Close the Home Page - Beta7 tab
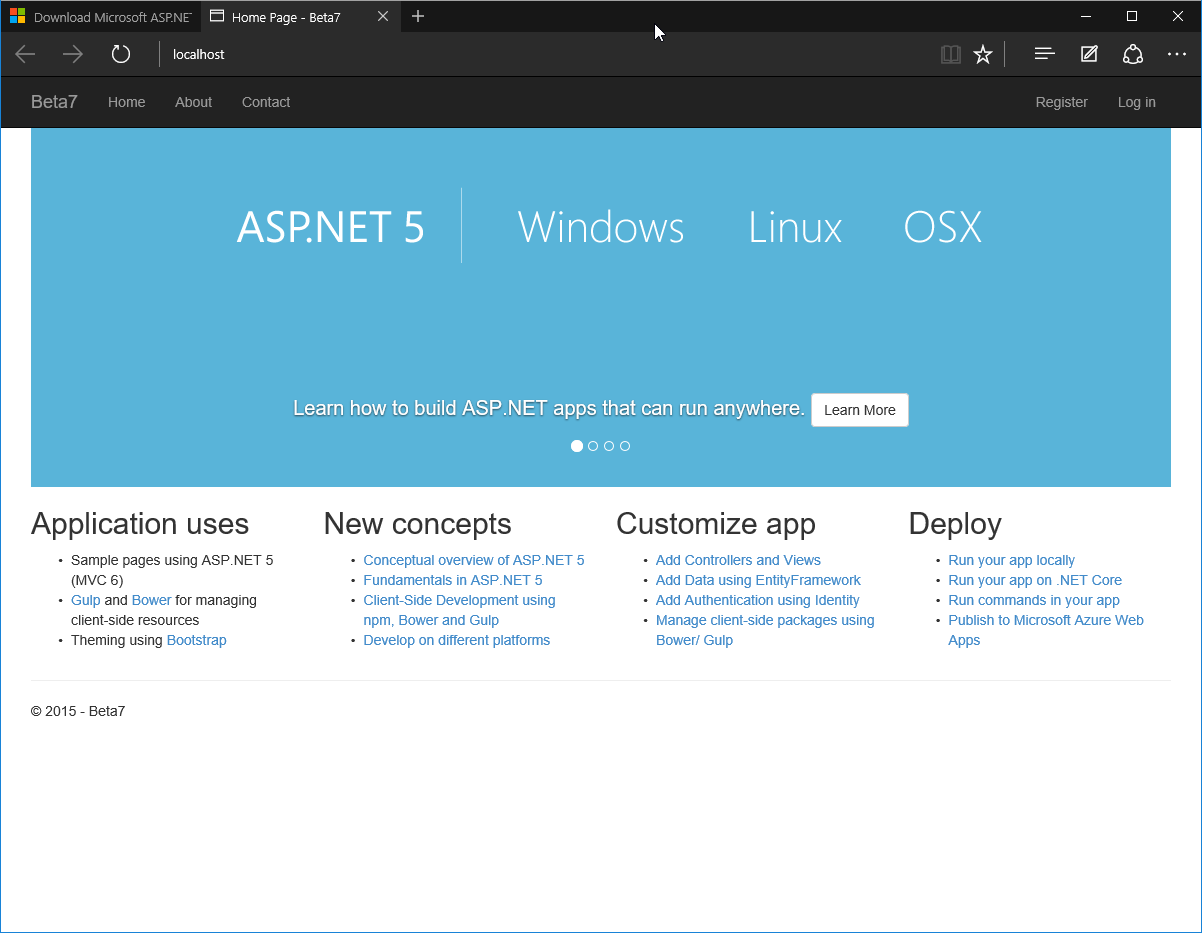Image resolution: width=1202 pixels, height=933 pixels. (x=383, y=16)
